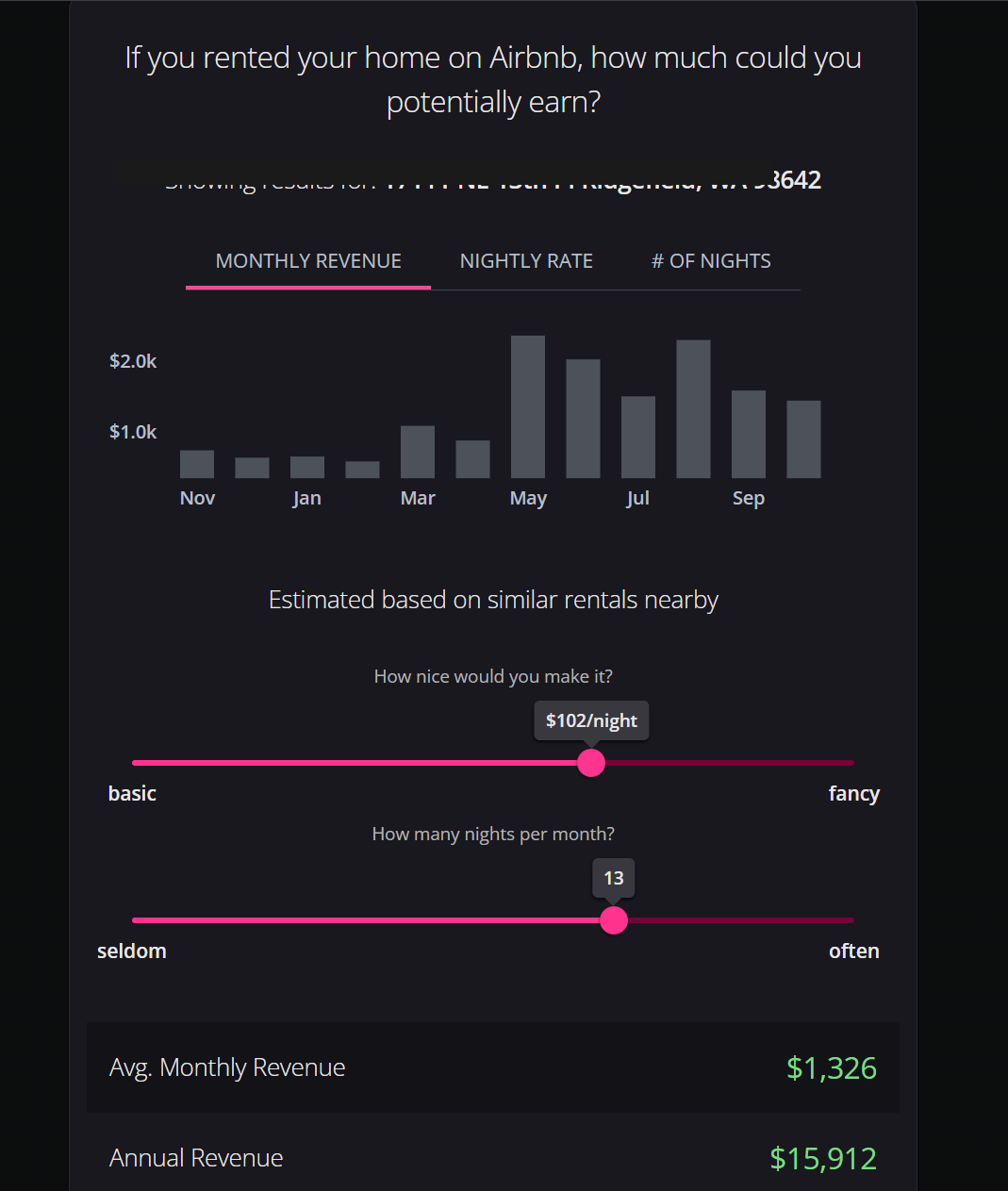Click the Avg. Monthly Revenue value $1,326
The width and height of the screenshot is (1008, 1191).
(831, 1067)
